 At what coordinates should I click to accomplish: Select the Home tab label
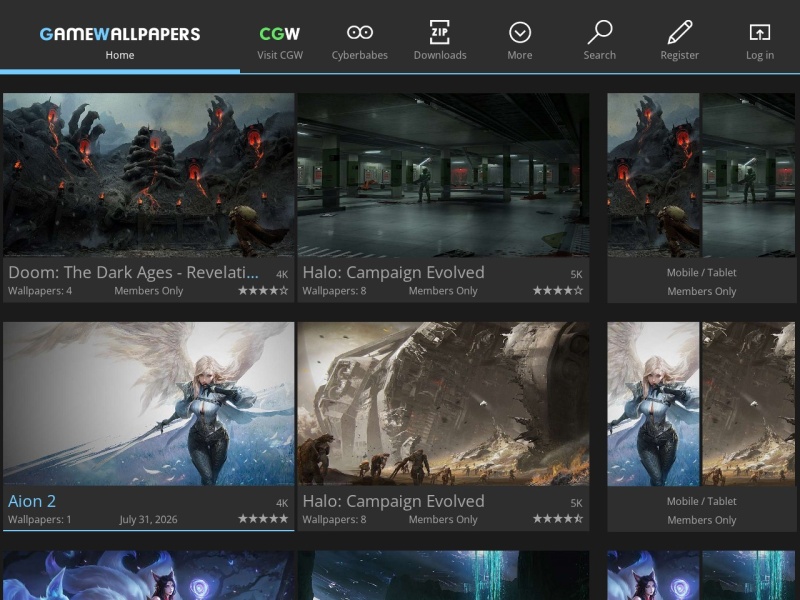pyautogui.click(x=120, y=55)
